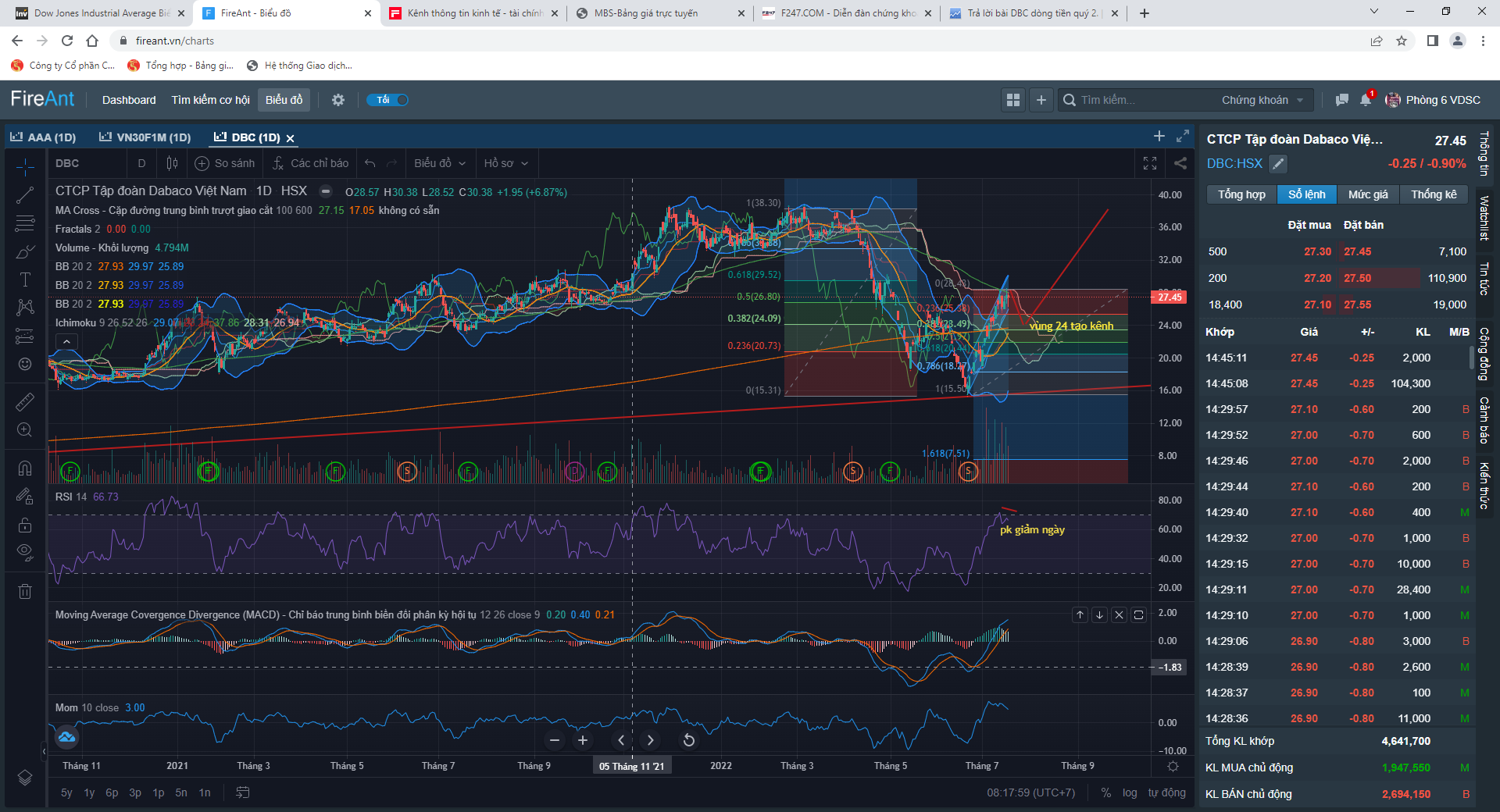Activate the zoom-in magnifier tool
Viewport: 1500px width, 812px height.
tap(25, 430)
